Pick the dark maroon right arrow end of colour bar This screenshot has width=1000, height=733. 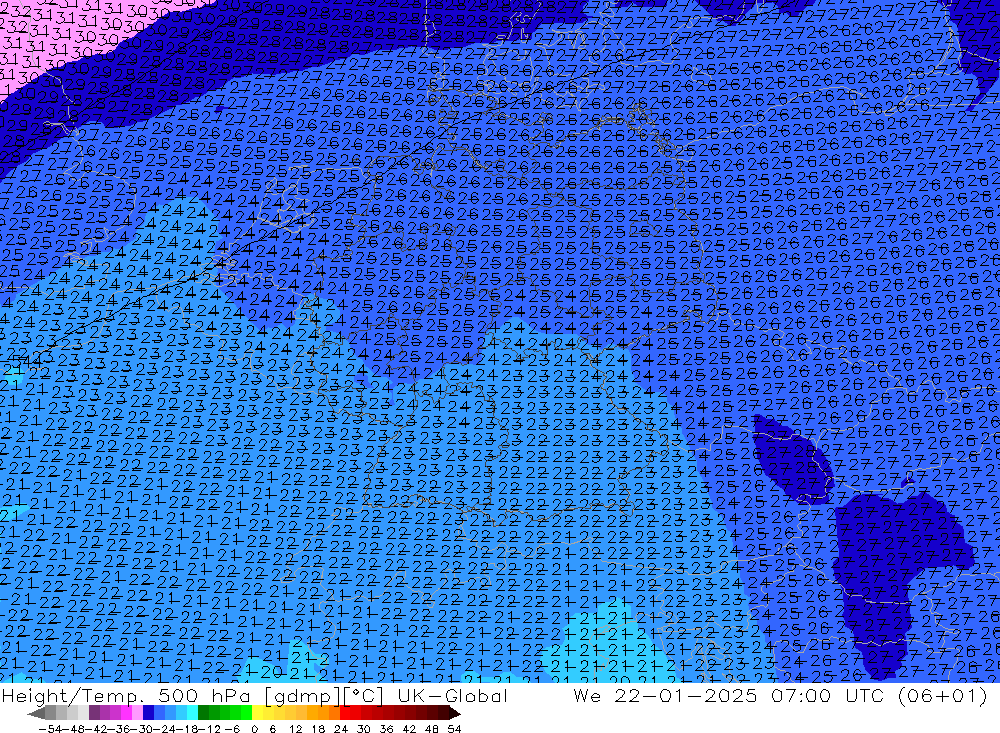[x=455, y=714]
